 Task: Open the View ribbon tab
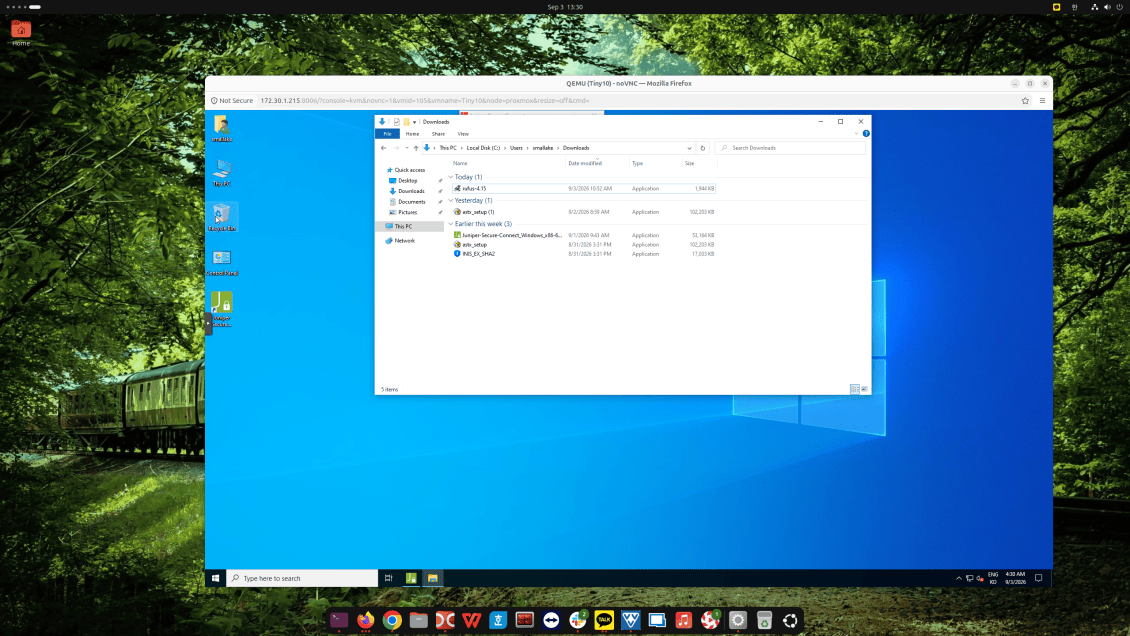[x=463, y=134]
